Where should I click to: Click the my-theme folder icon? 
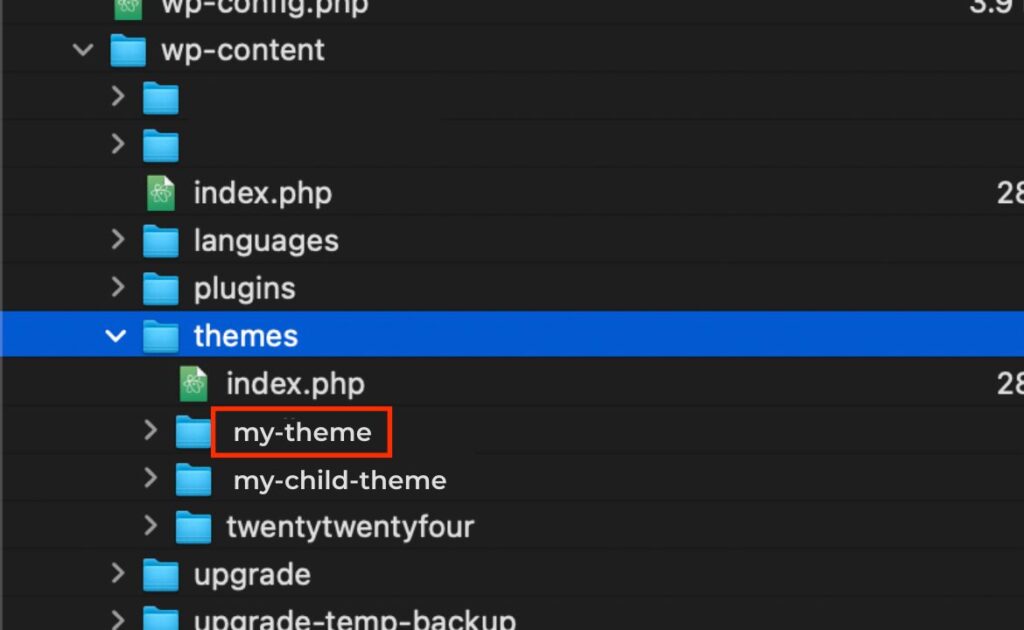pos(193,432)
